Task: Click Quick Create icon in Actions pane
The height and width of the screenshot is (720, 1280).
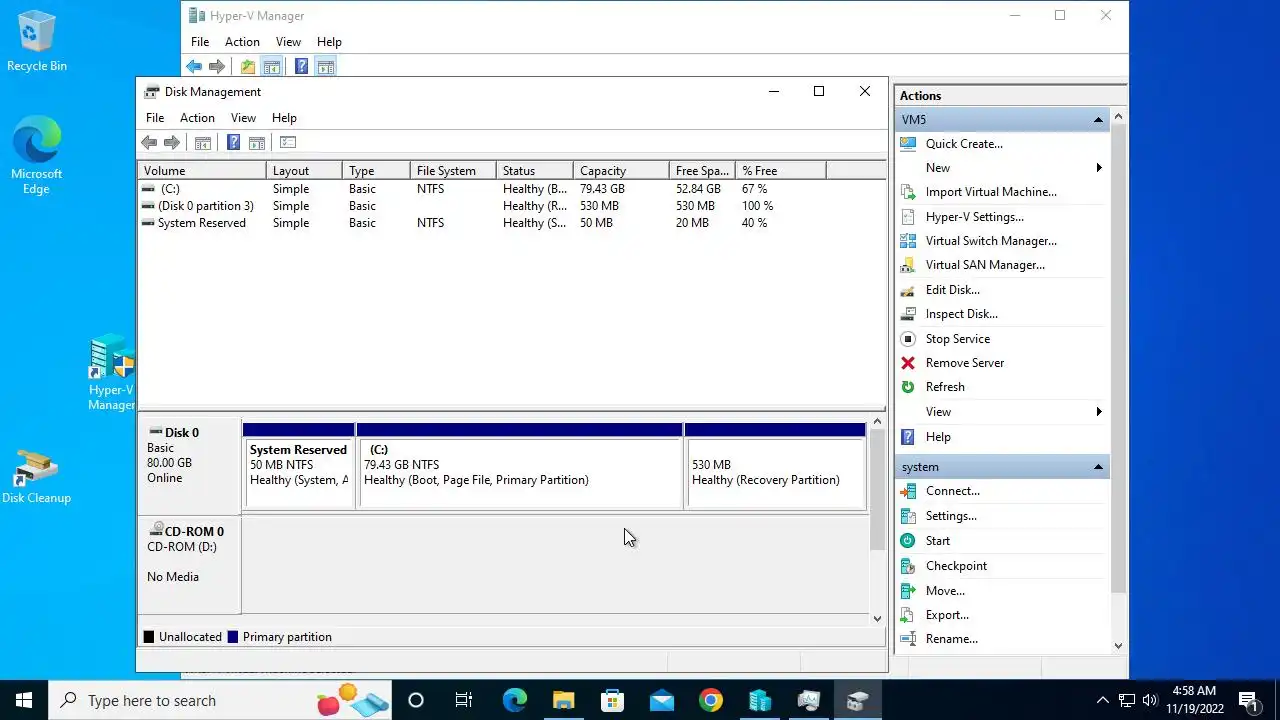Action: [908, 144]
